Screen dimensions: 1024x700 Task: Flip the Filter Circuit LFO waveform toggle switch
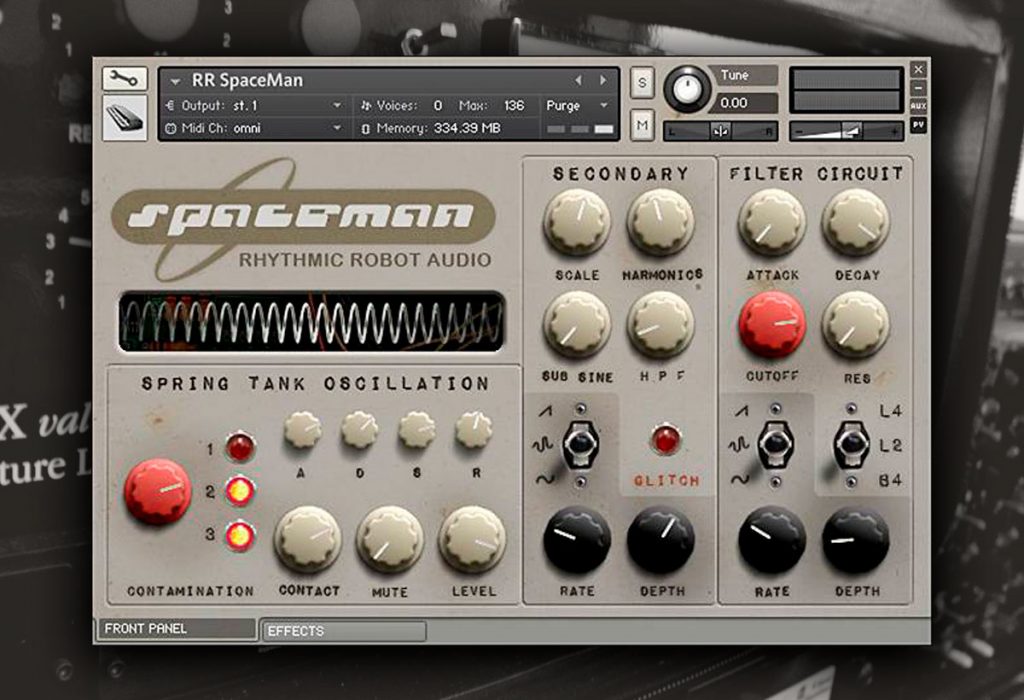775,444
